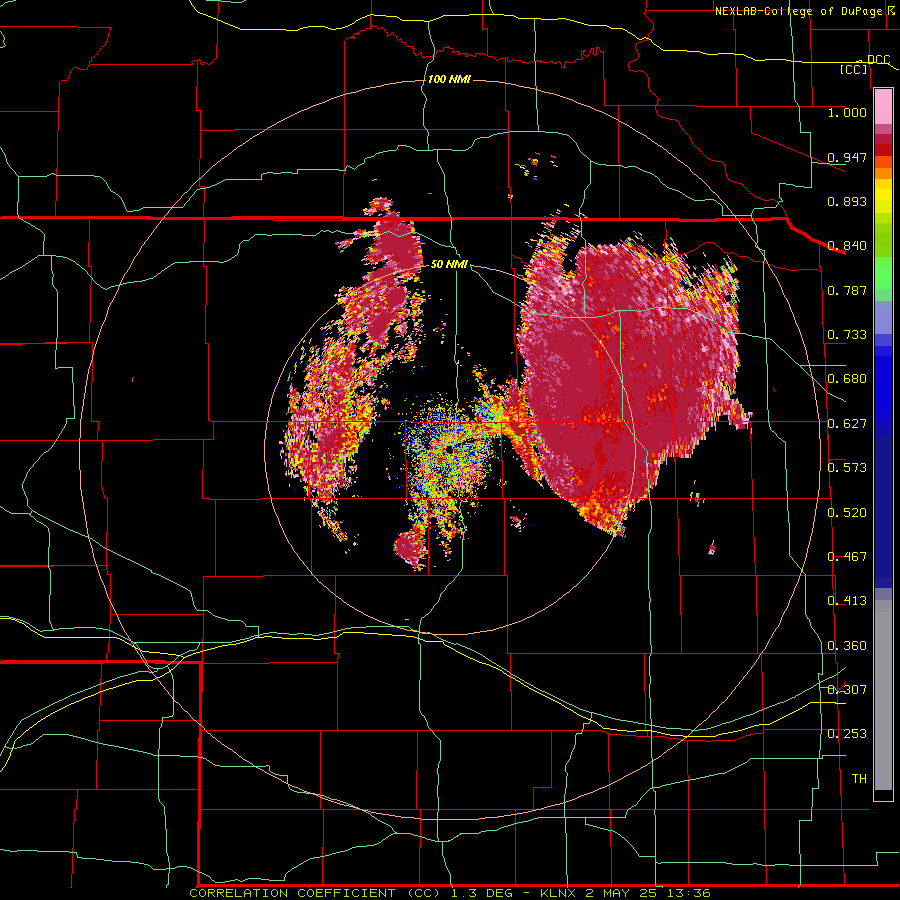The width and height of the screenshot is (900, 900).
Task: Click the 0.360 color scale value
Action: click(x=847, y=646)
